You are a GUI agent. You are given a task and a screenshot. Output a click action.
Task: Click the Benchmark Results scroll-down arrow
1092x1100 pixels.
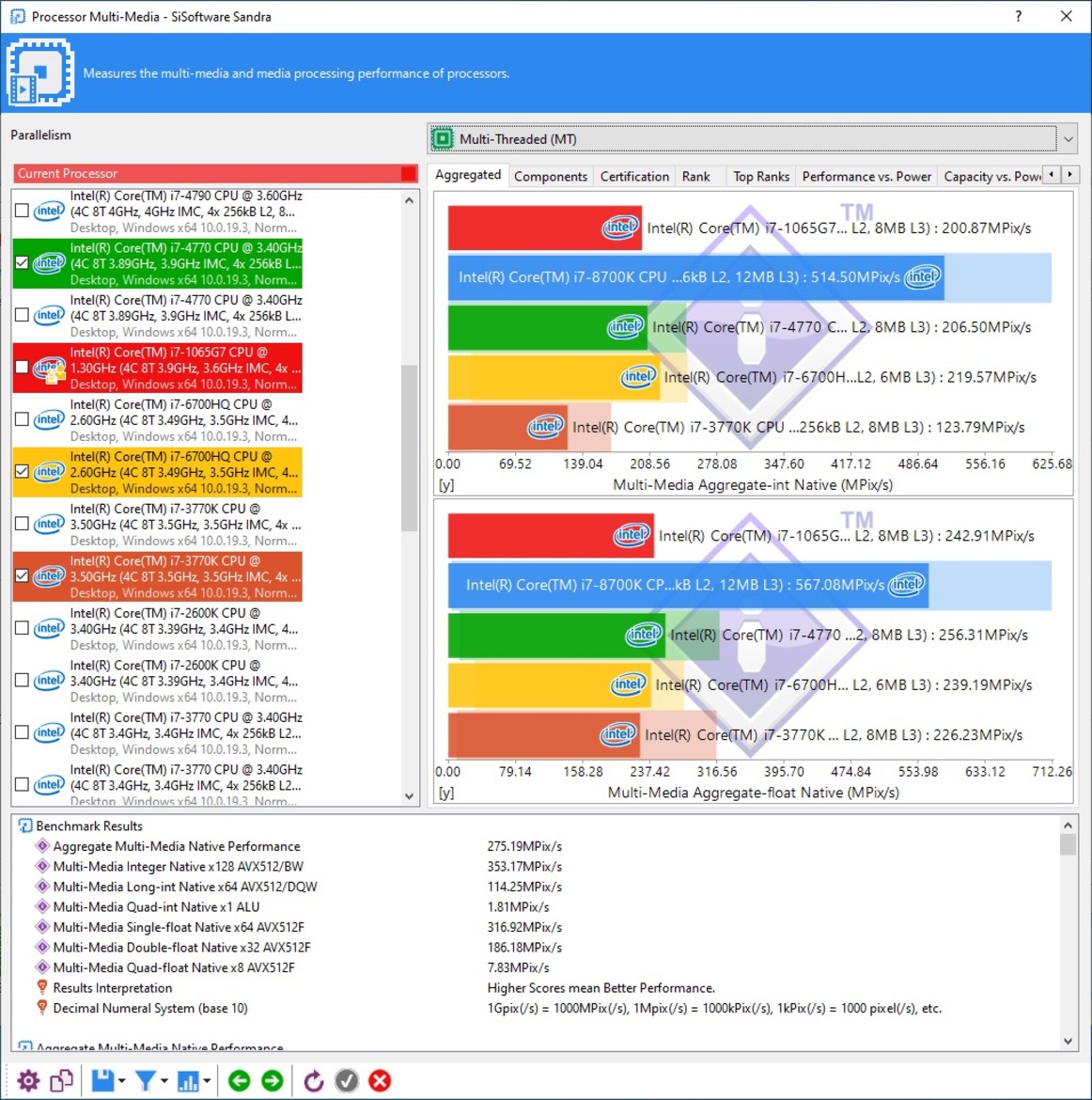[1068, 1041]
